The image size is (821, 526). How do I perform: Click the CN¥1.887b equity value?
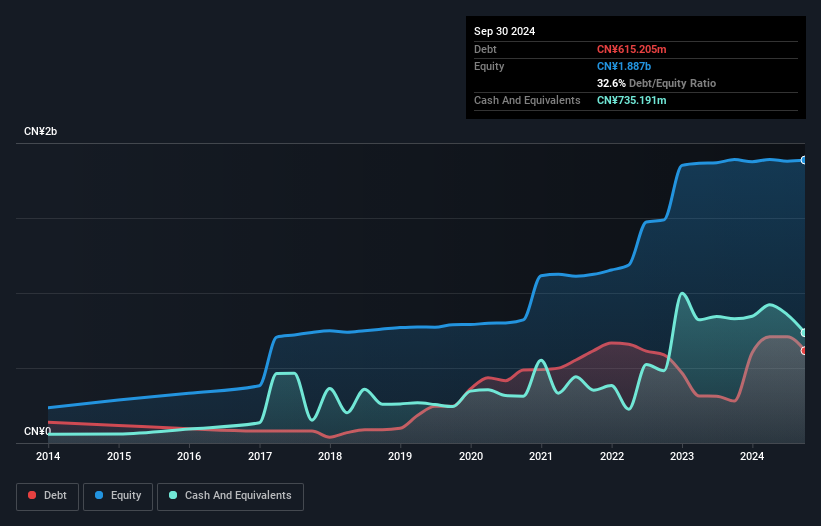624,66
